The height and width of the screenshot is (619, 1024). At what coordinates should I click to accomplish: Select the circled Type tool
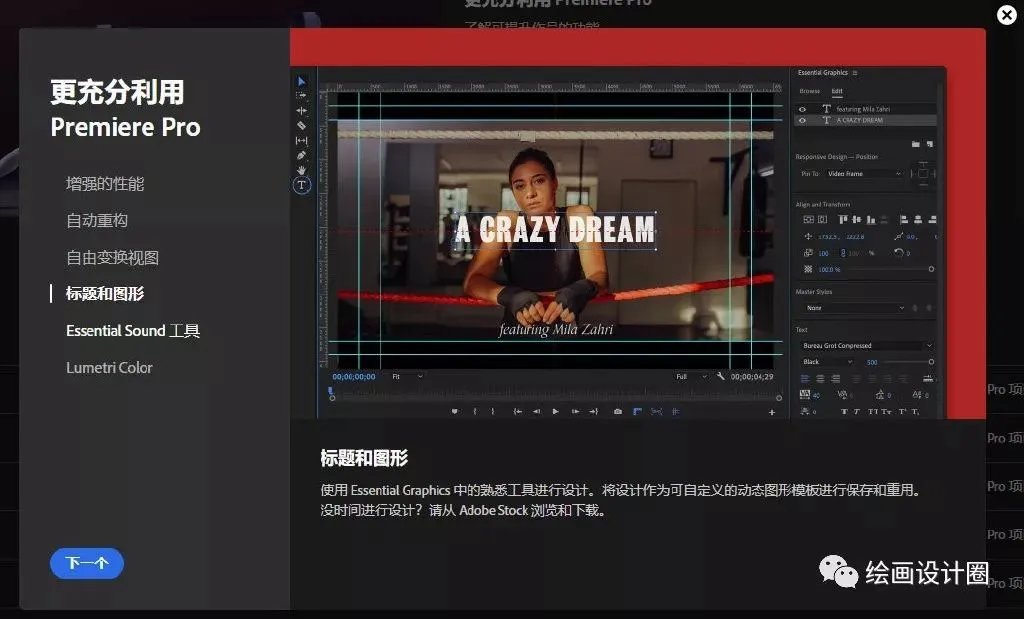[301, 185]
